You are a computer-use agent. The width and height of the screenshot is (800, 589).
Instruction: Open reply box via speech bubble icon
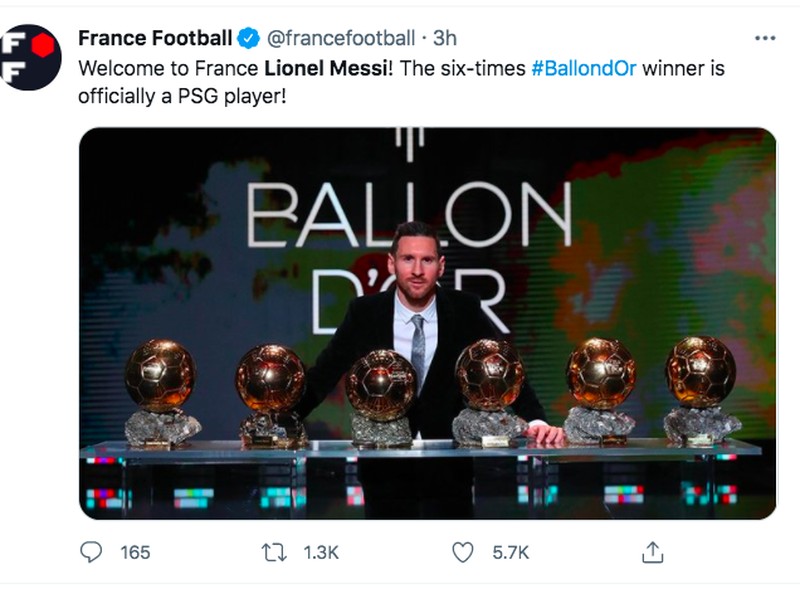[x=93, y=549]
